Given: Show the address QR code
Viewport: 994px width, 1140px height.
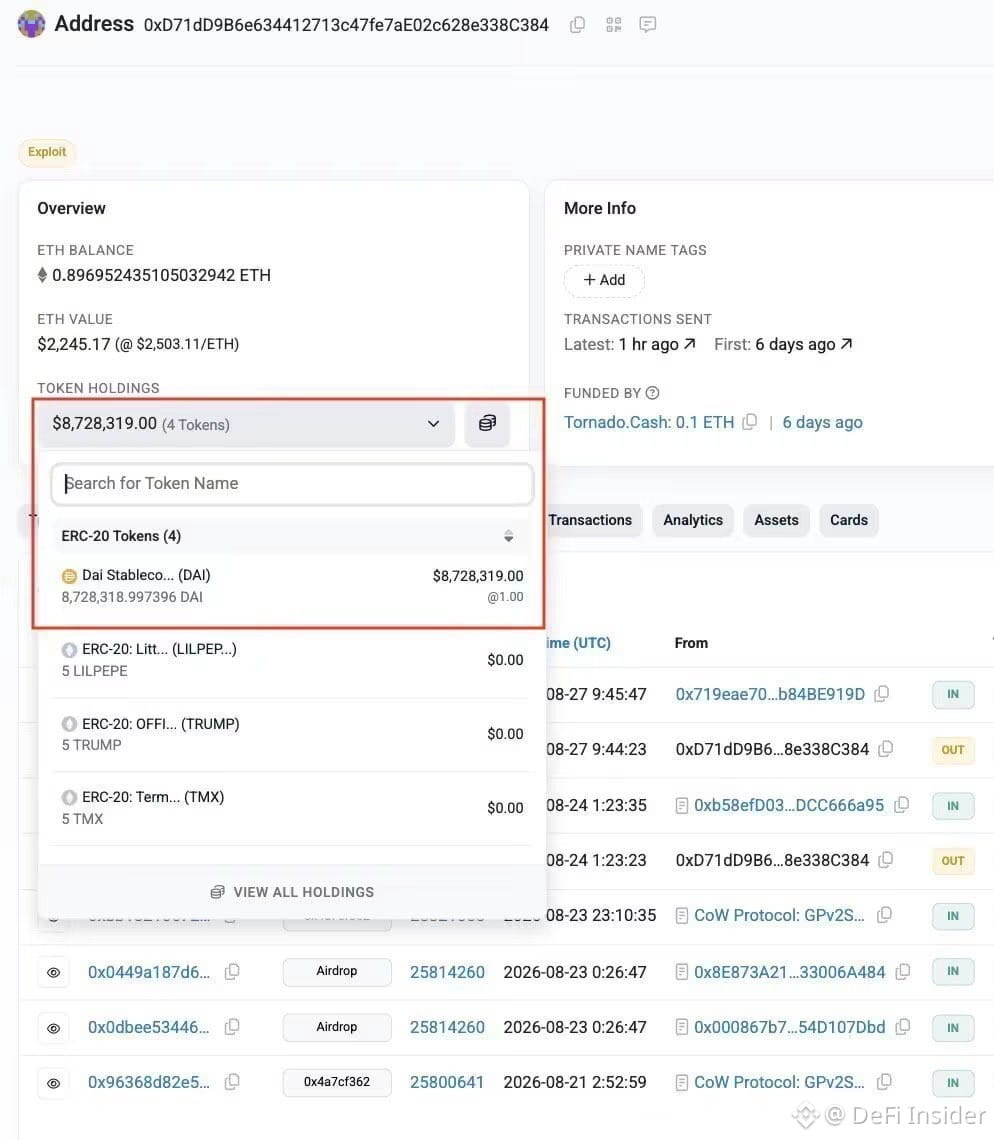Looking at the screenshot, I should 614,25.
